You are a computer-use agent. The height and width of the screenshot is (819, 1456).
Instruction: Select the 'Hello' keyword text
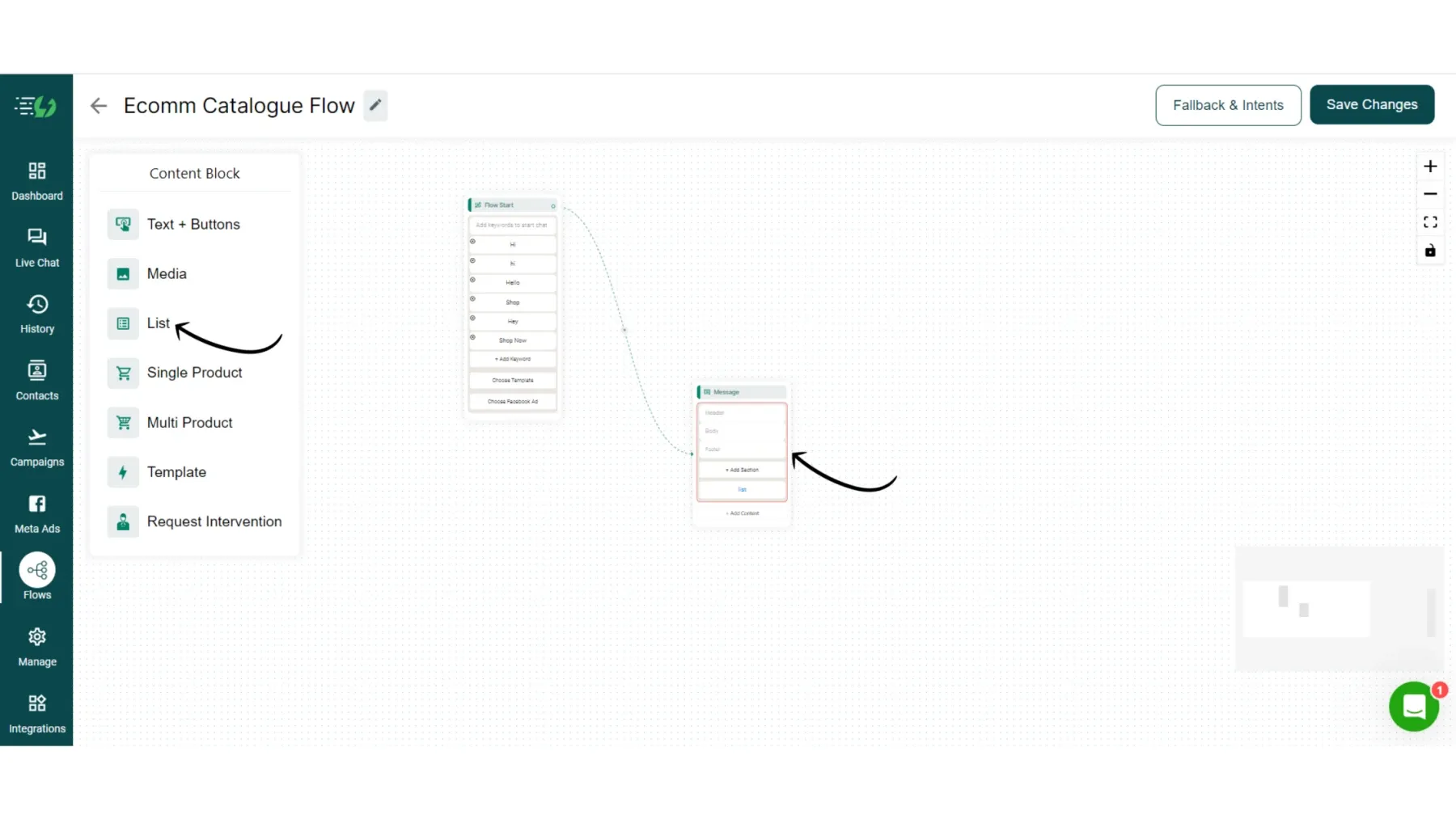tap(513, 283)
